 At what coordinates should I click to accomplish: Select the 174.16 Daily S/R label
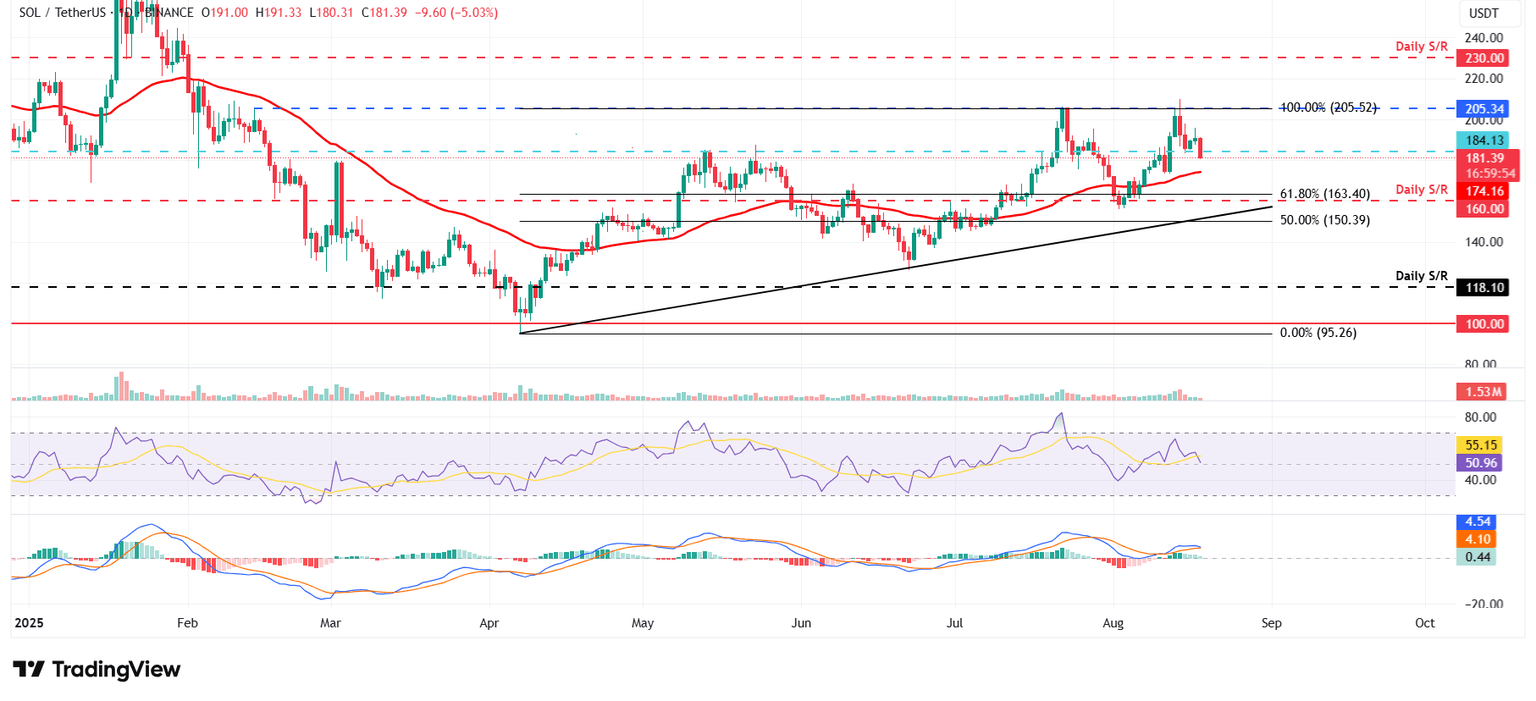coord(1483,191)
